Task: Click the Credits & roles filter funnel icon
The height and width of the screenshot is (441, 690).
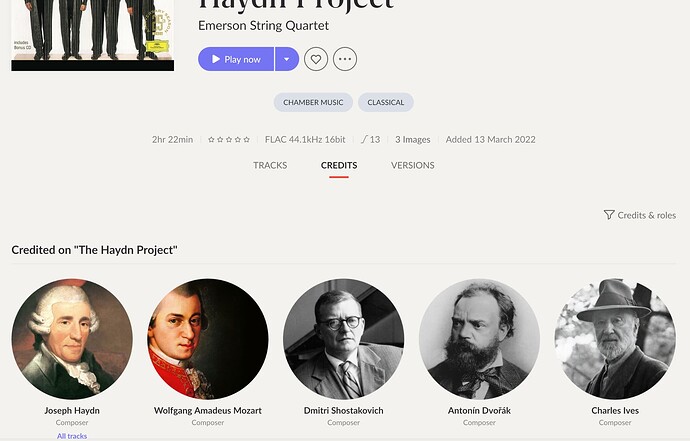Action: tap(609, 215)
